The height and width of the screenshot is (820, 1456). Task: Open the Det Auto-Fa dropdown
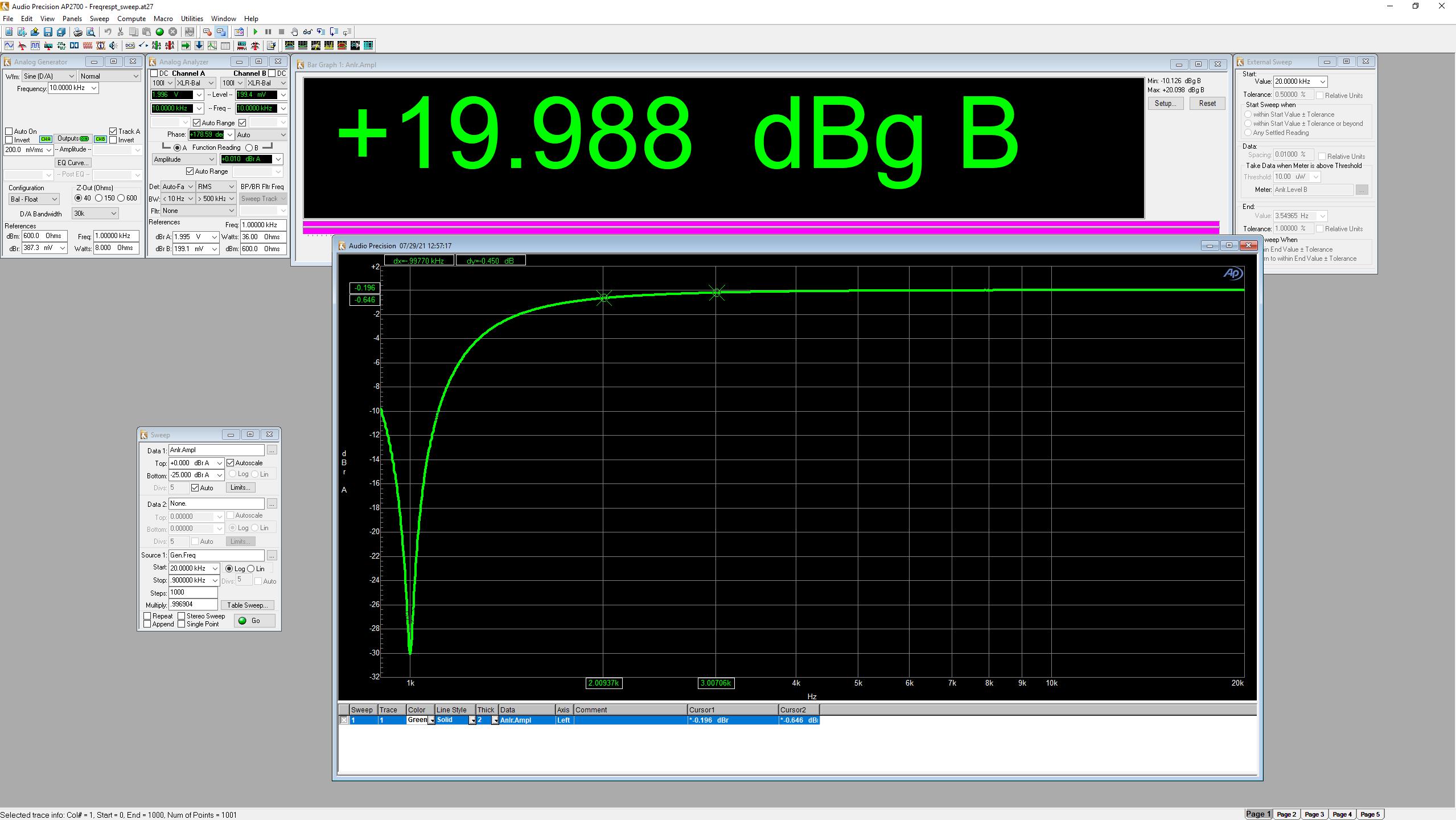190,187
